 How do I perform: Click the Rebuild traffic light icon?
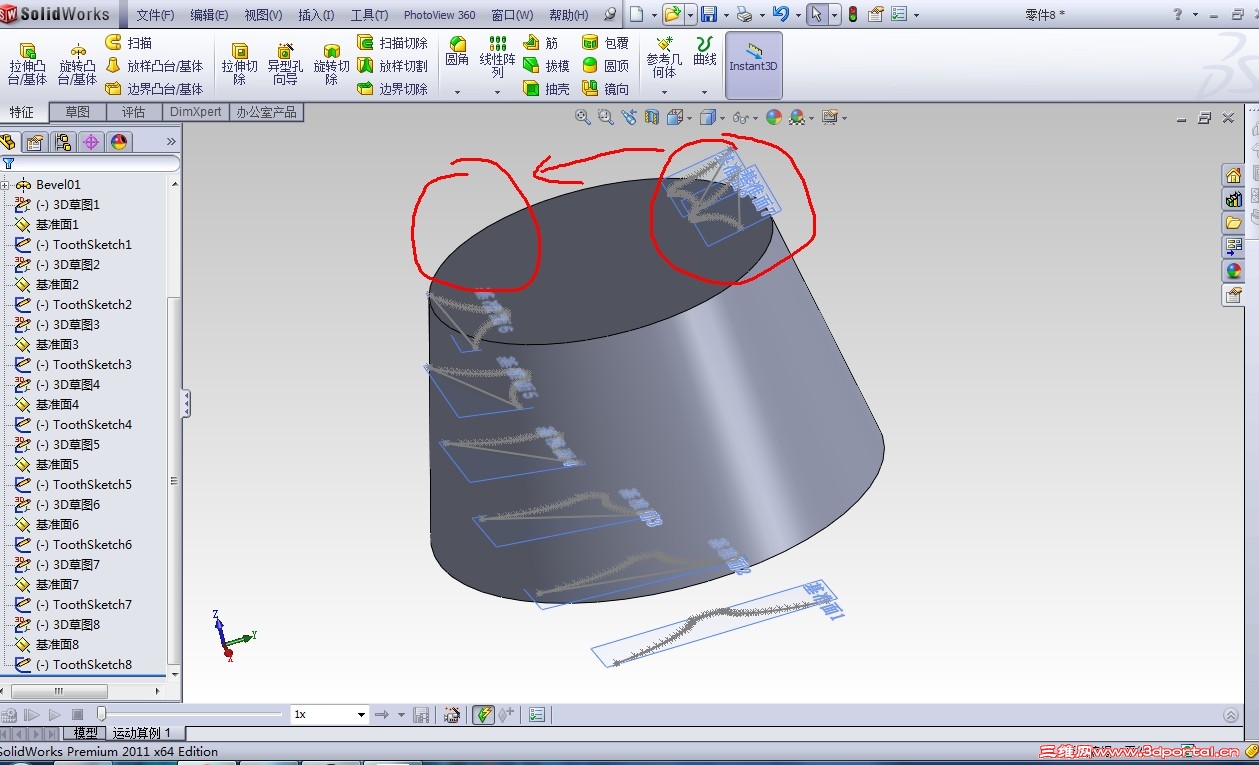[x=853, y=14]
